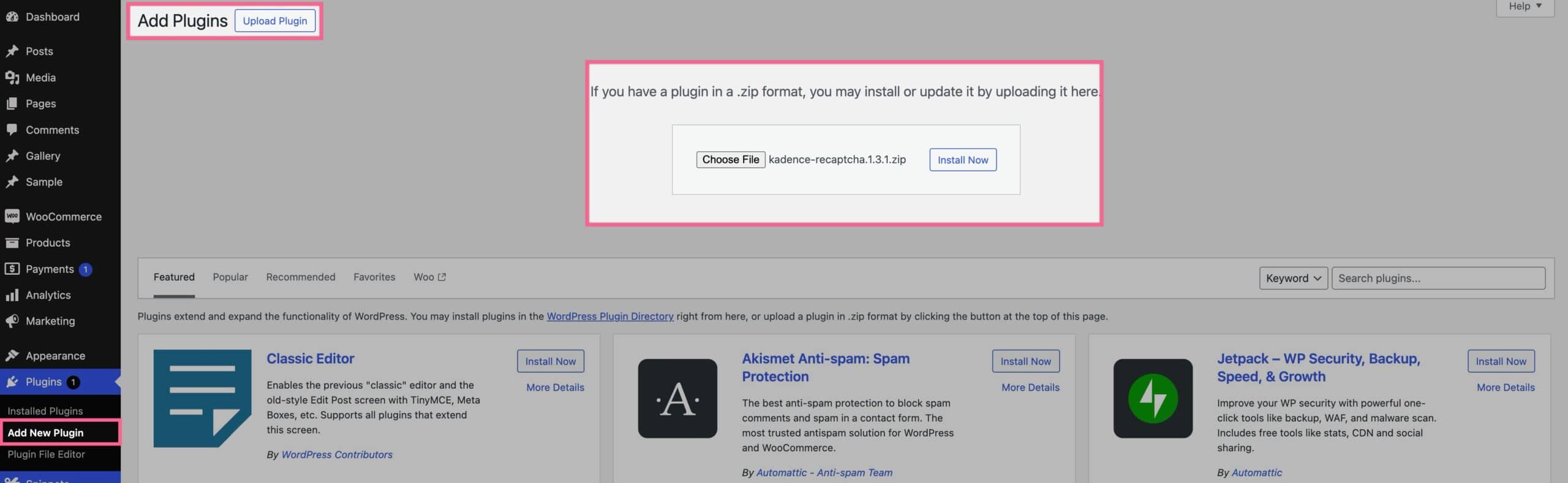Viewport: 1568px width, 483px height.
Task: Switch to the Favorites tab
Action: (374, 277)
